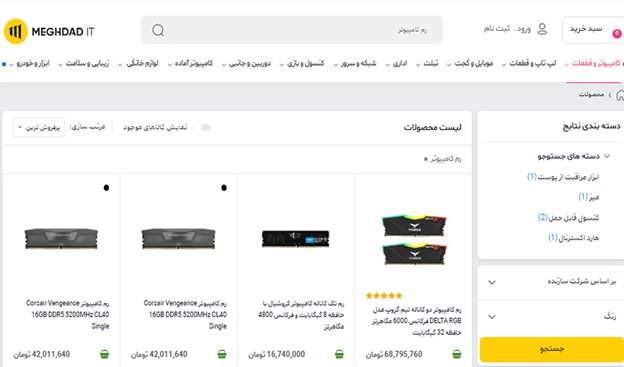This screenshot has height=367, width=624.
Task: Add the leftmost Corsair Vengeance RAM to cart
Action: tap(104, 354)
